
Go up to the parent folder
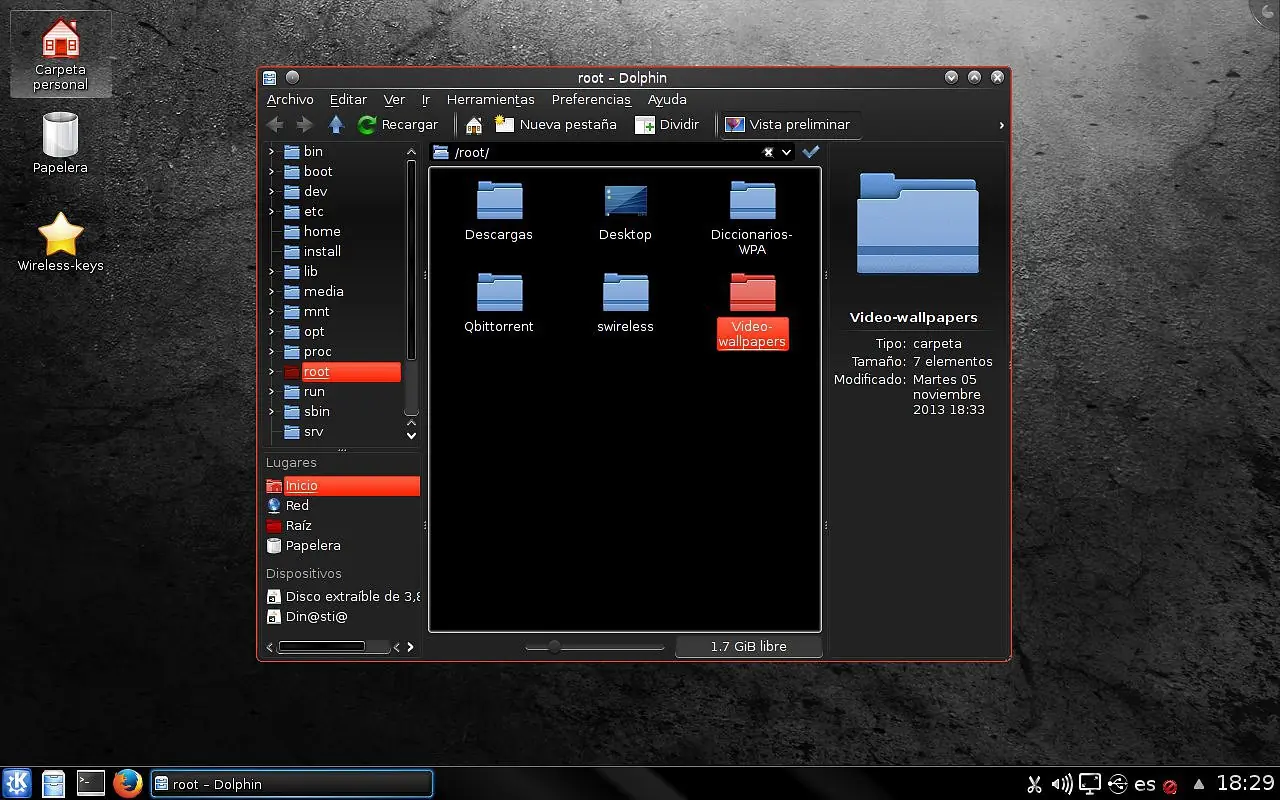[336, 125]
